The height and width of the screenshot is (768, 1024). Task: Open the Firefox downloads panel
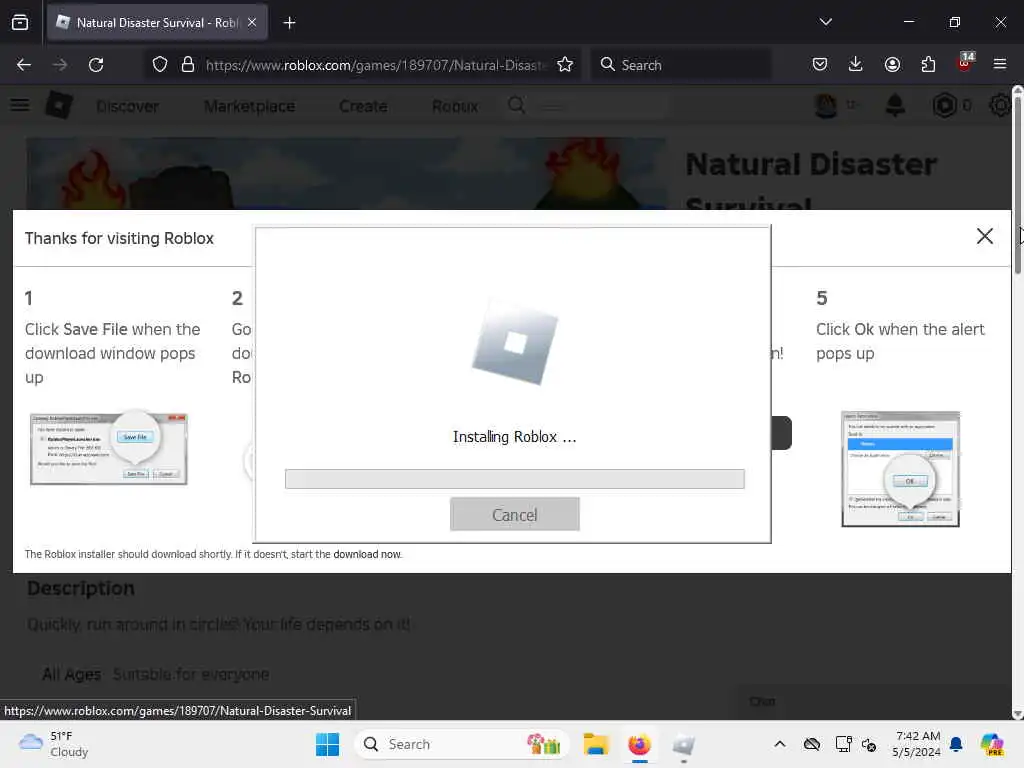click(856, 64)
